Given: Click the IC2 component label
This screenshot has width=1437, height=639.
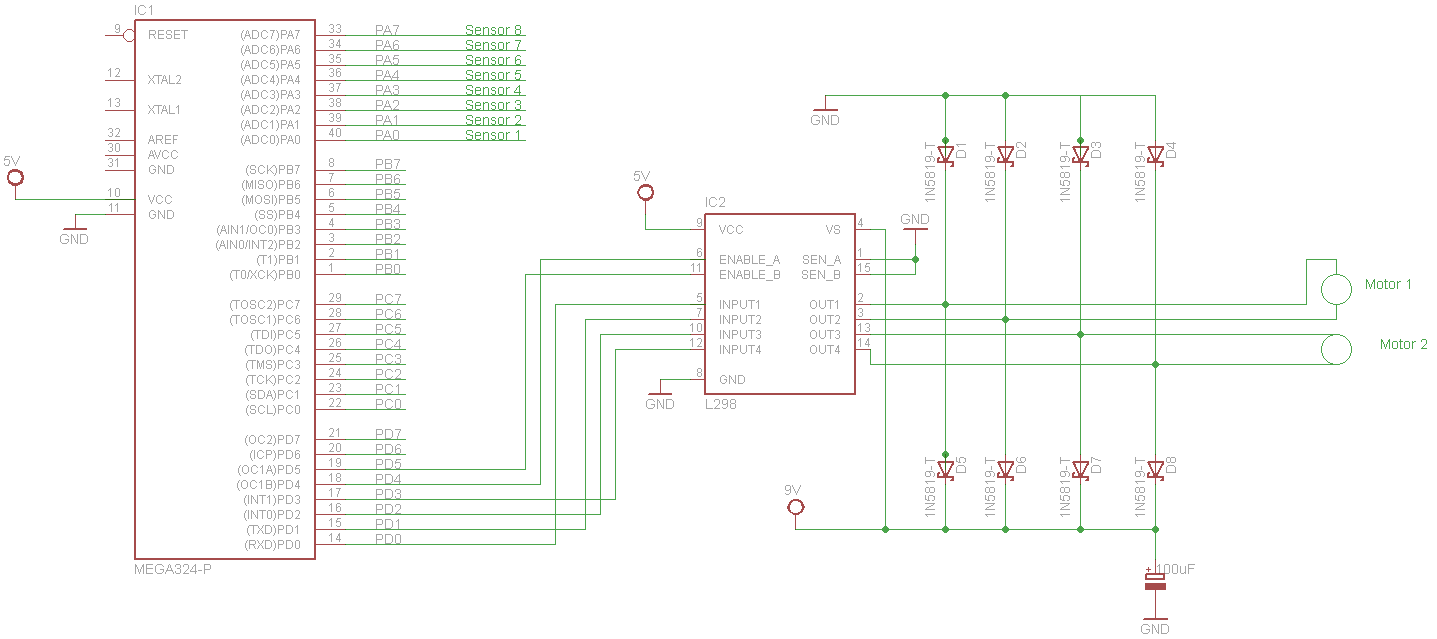Looking at the screenshot, I should point(716,203).
